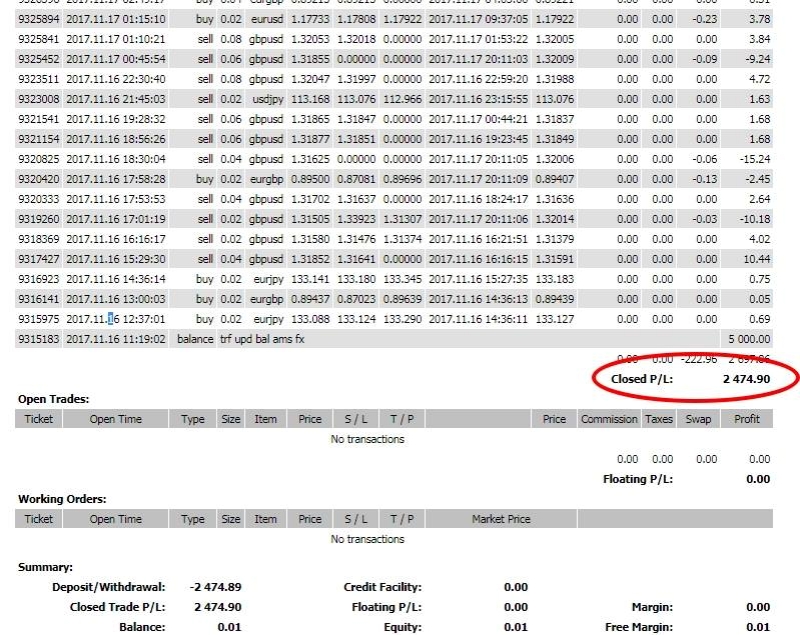Select ticket number 9318369
This screenshot has width=800, height=635.
pos(39,239)
